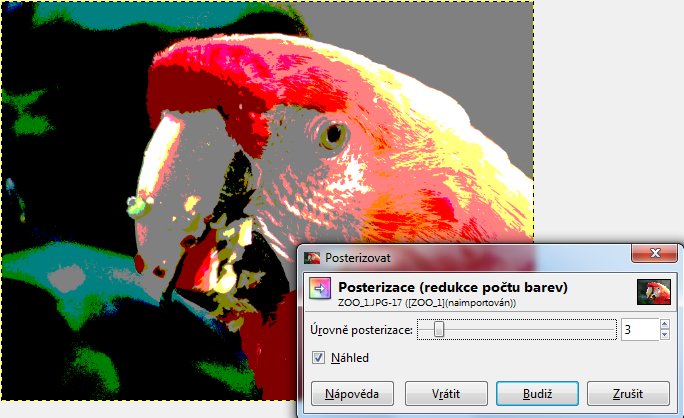This screenshot has width=684, height=418.
Task: Close the Posterizovat dialog
Action: coord(655,253)
